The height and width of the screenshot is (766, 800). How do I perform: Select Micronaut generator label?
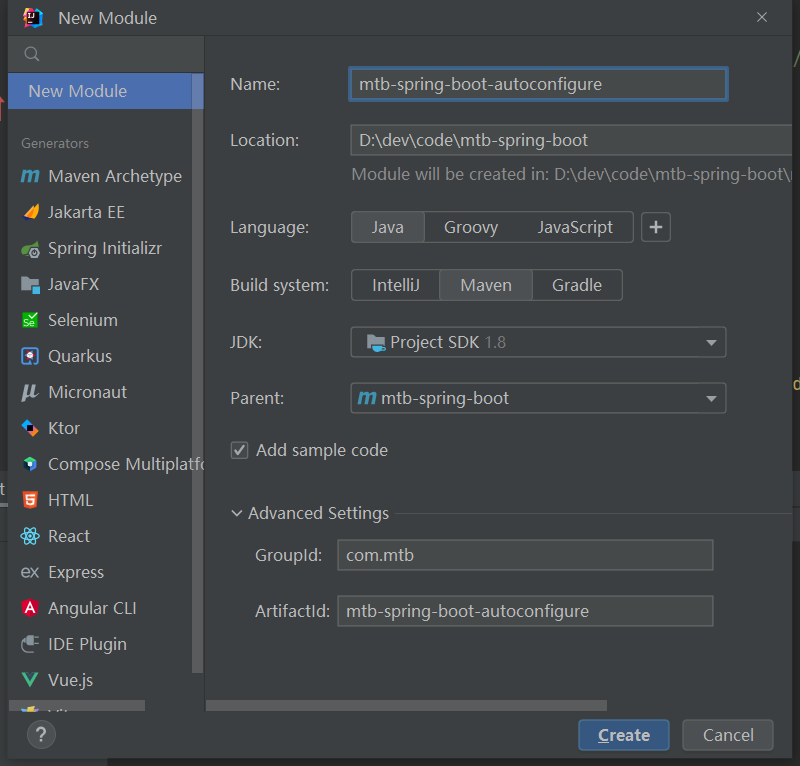[87, 392]
